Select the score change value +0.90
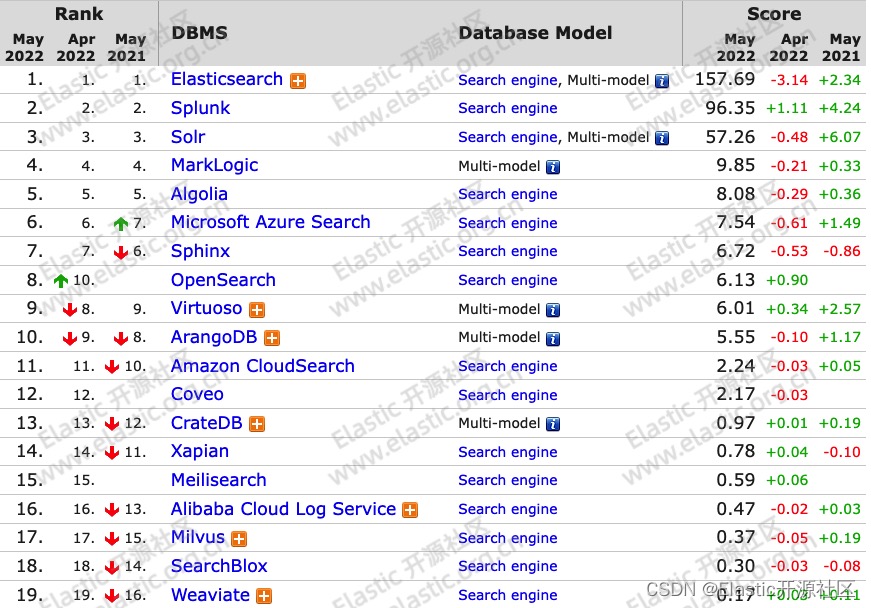The width and height of the screenshot is (871, 608). click(787, 280)
